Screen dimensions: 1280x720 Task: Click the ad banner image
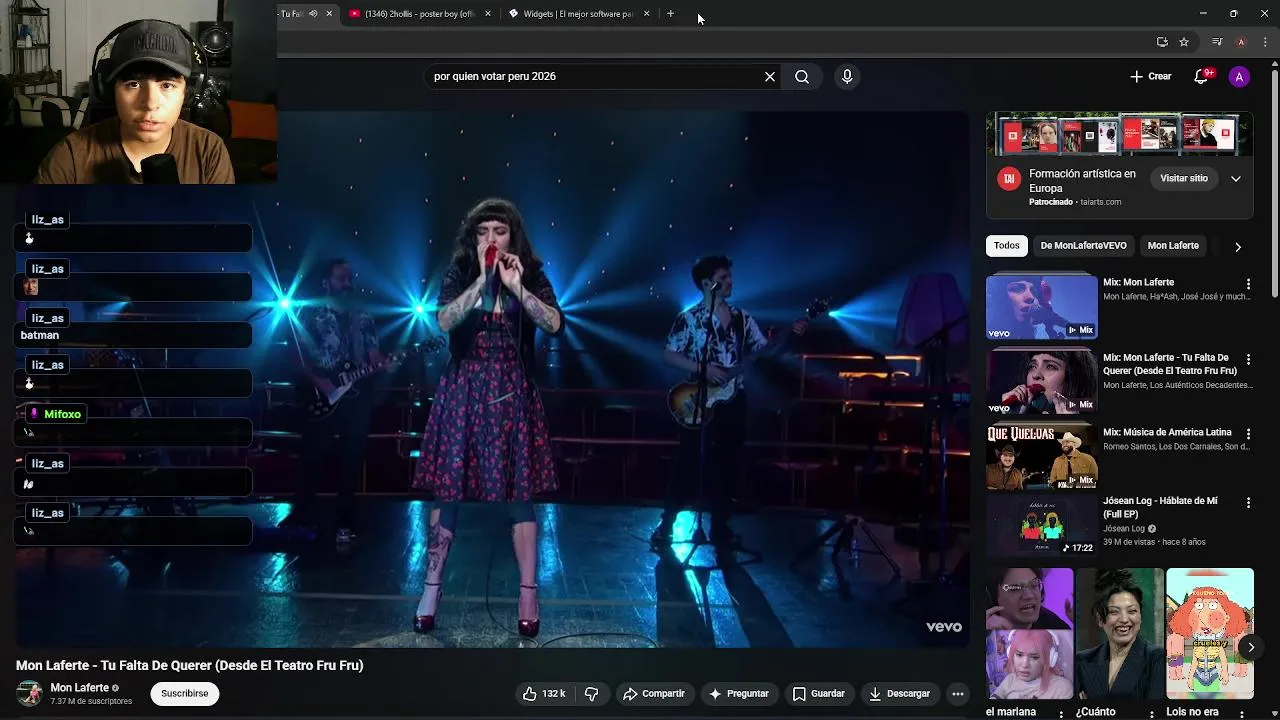1119,134
